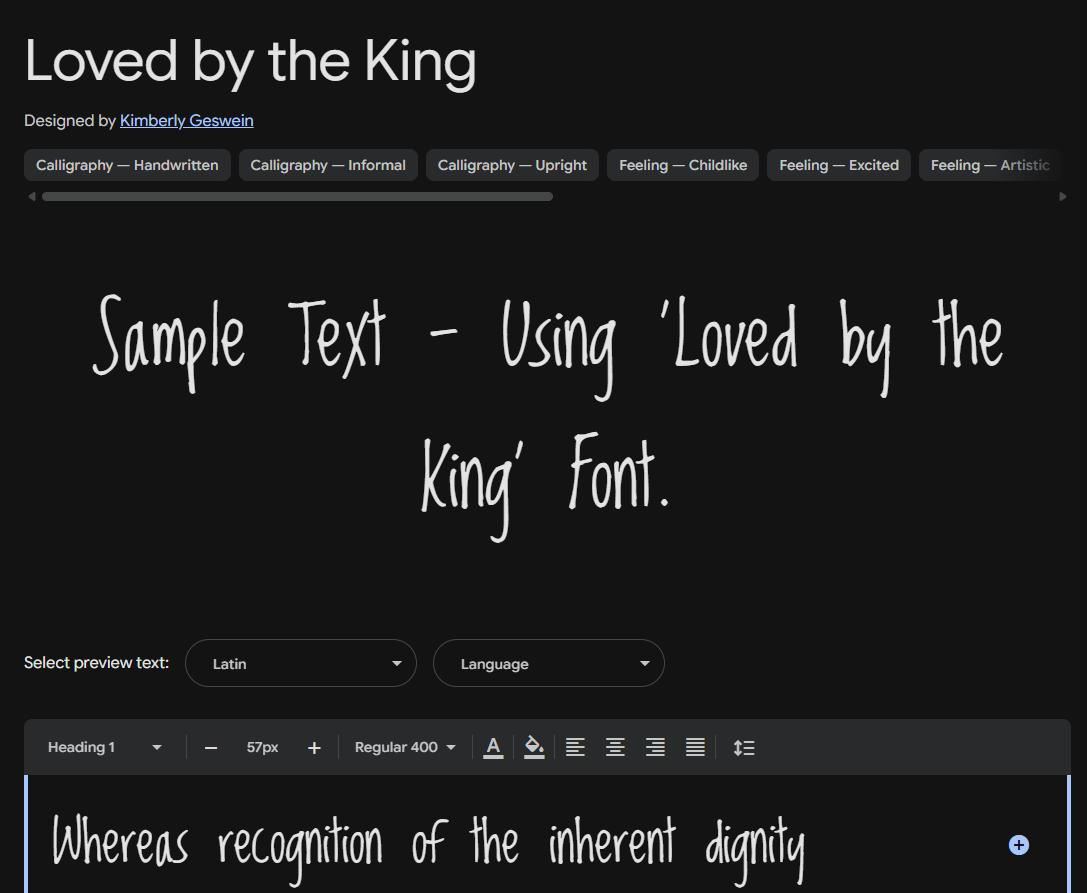Open the background fill color icon
The height and width of the screenshot is (893, 1087).
[x=534, y=747]
